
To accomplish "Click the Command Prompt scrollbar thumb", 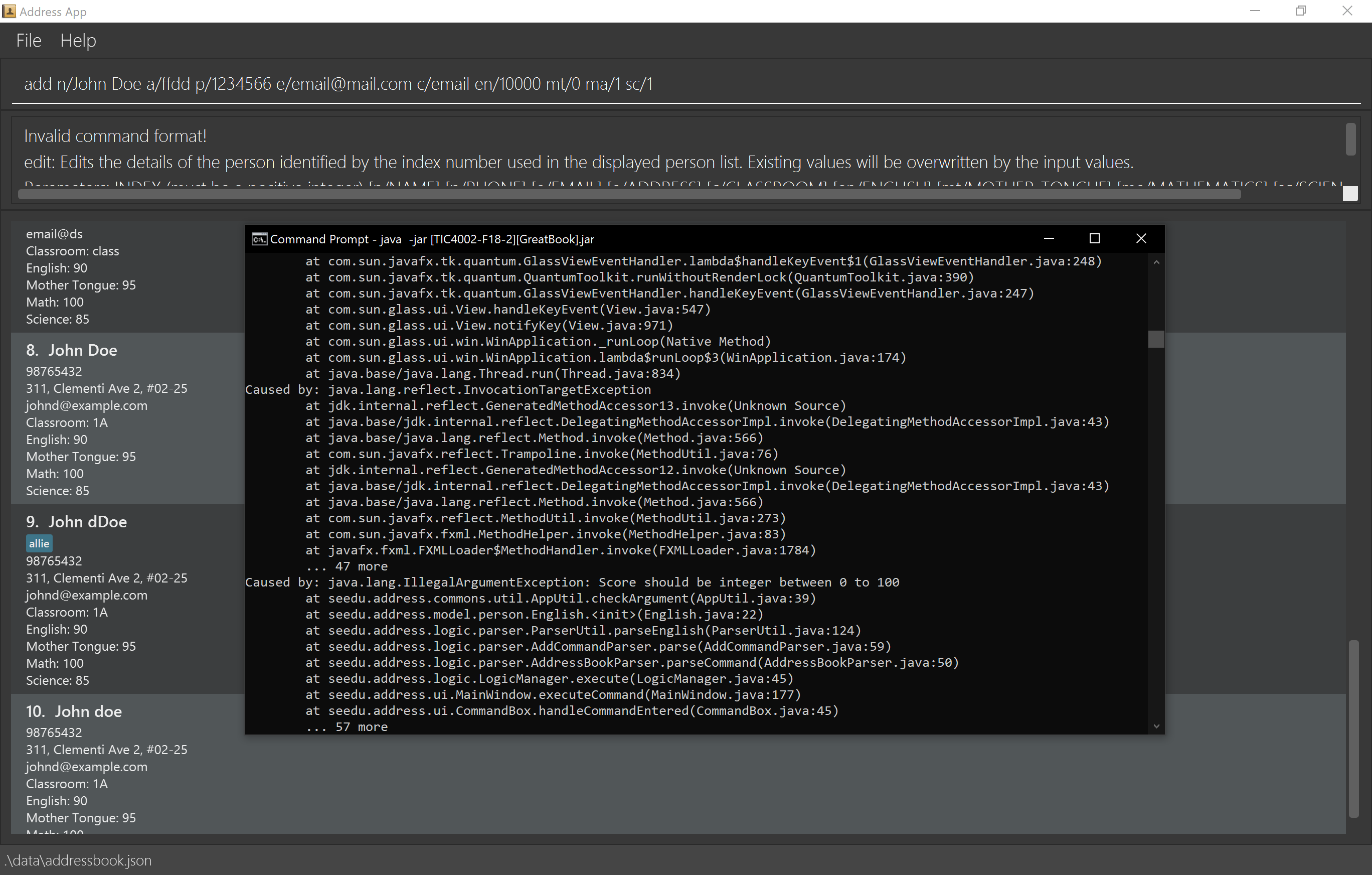I will click(x=1156, y=339).
